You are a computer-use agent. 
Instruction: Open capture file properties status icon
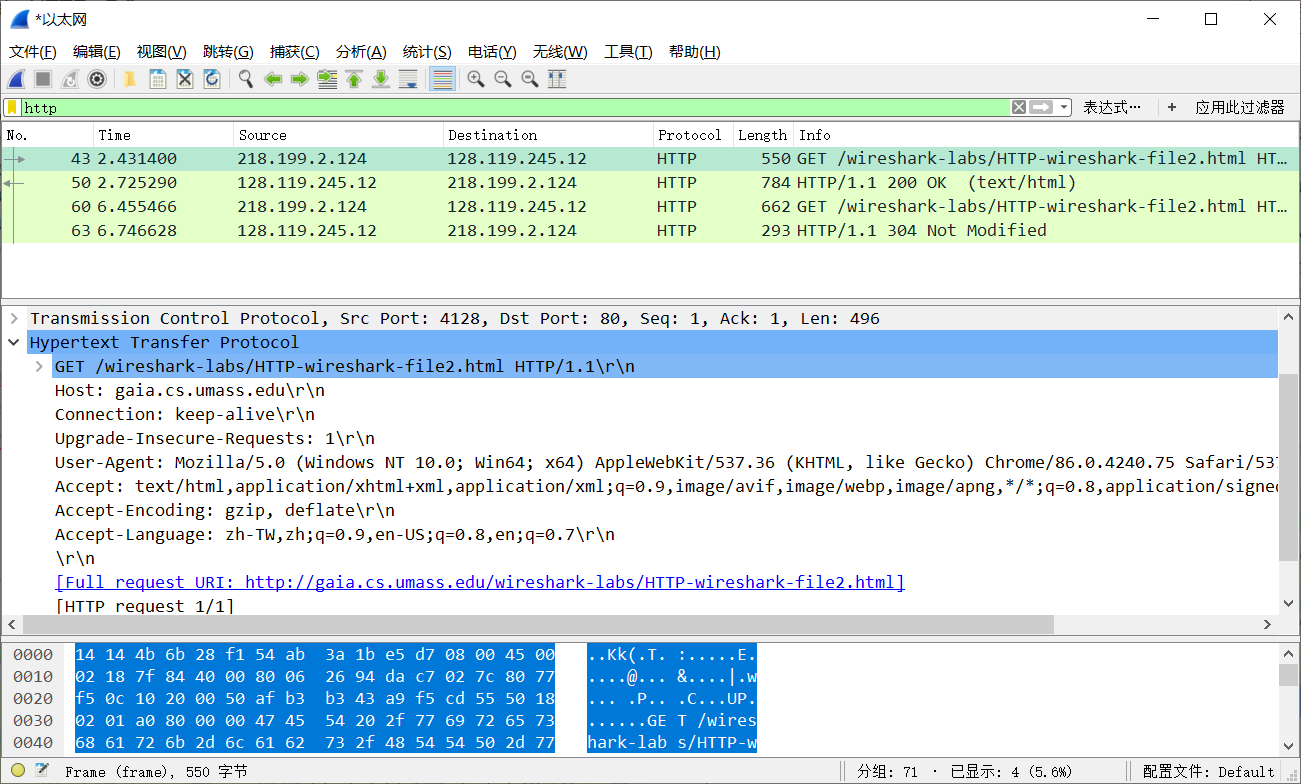click(42, 771)
